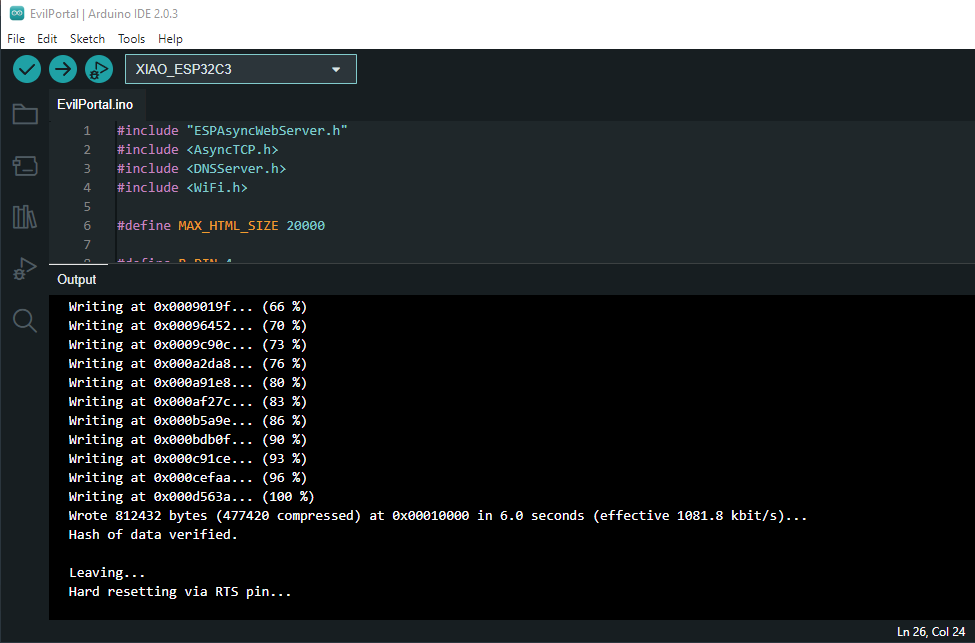Open the File menu

pos(16,39)
